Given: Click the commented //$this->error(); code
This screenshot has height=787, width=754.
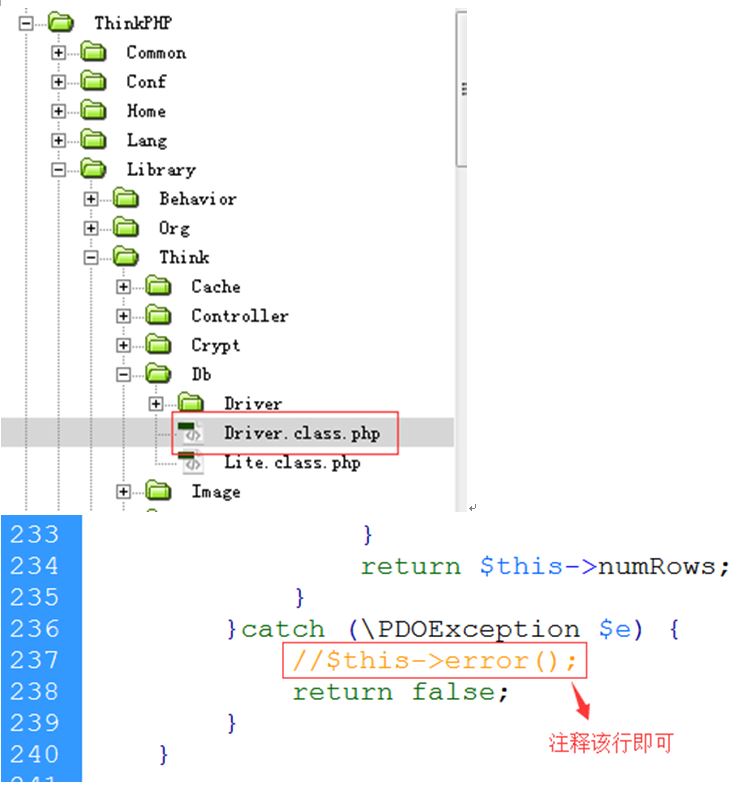Looking at the screenshot, I should pyautogui.click(x=435, y=661).
